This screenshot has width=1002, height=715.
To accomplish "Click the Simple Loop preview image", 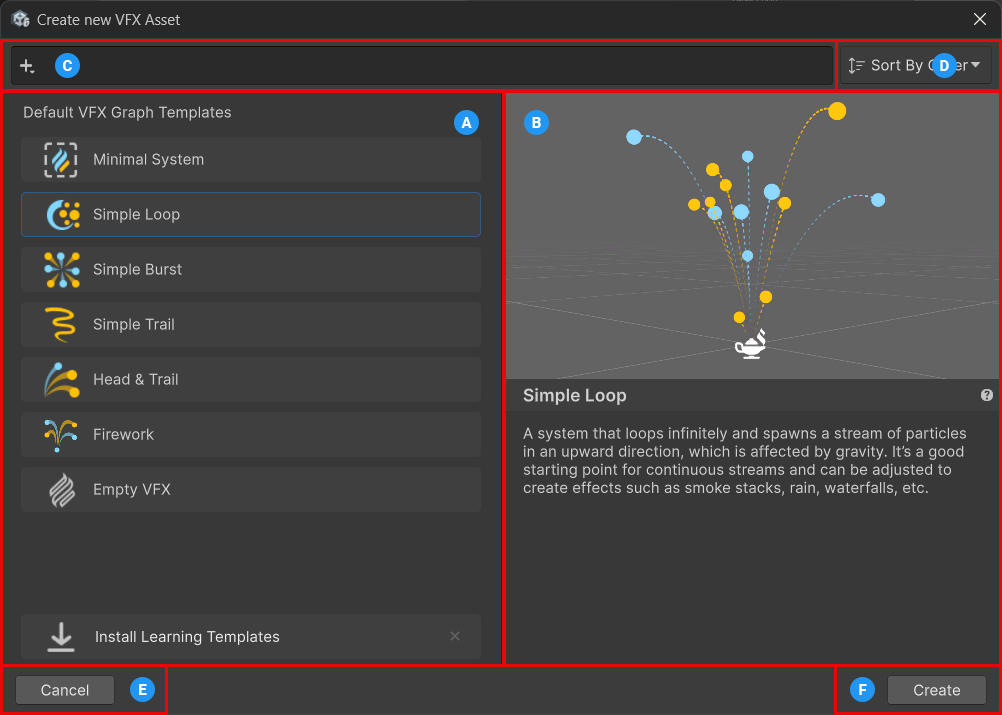I will (x=752, y=237).
